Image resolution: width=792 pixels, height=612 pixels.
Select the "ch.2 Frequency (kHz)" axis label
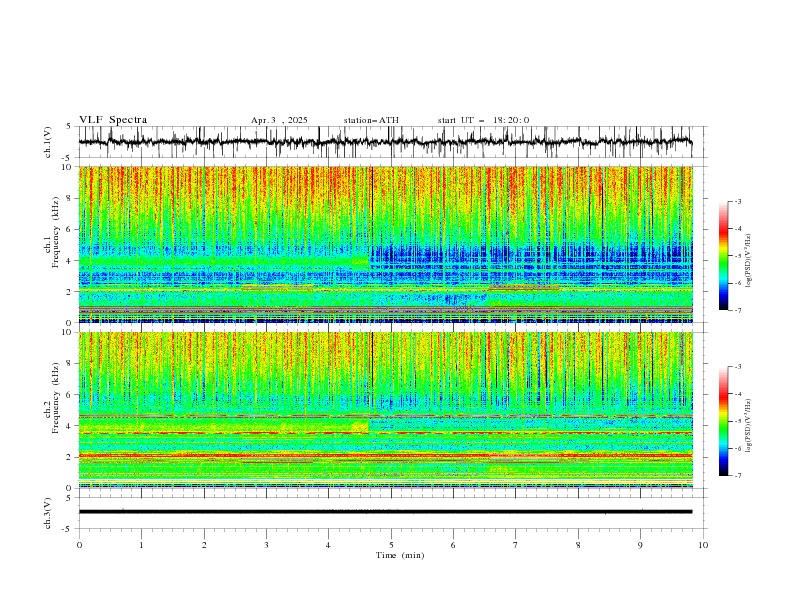coord(52,398)
